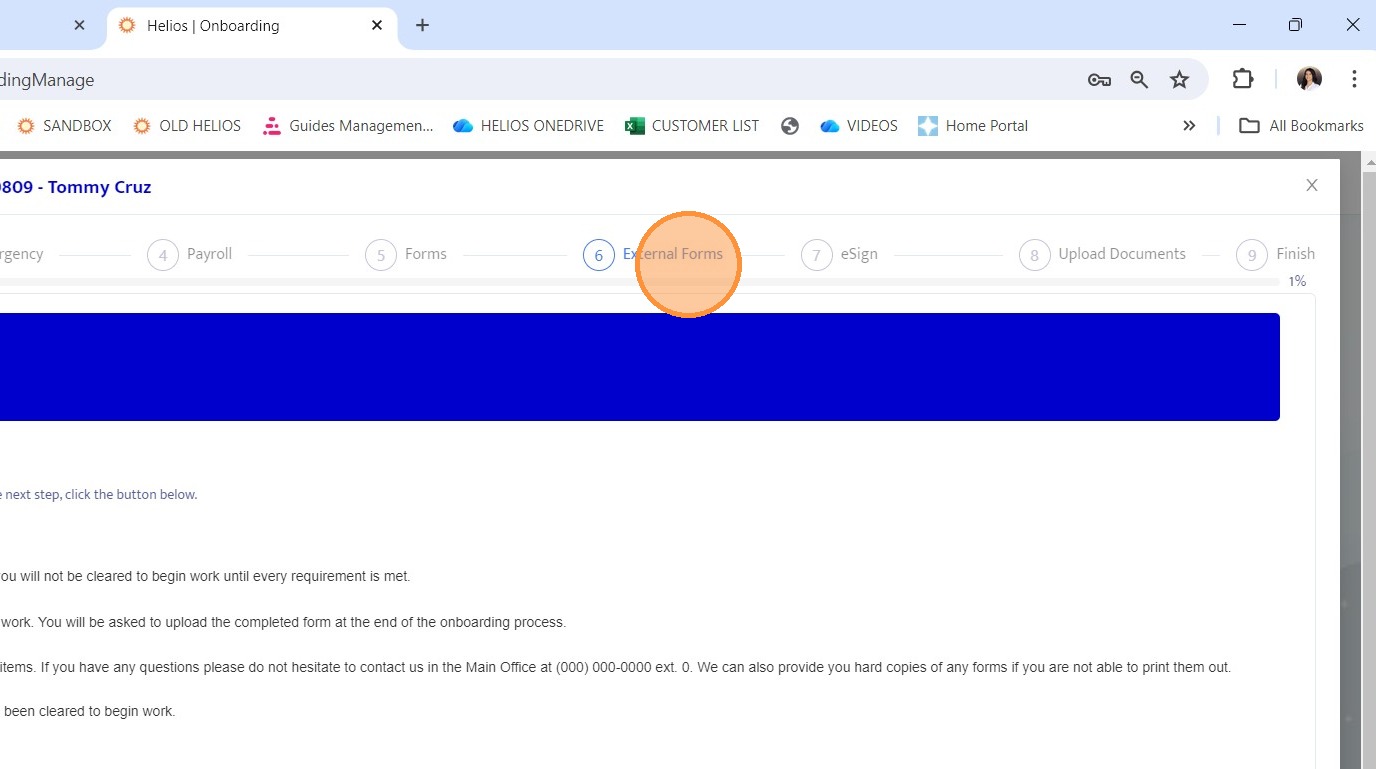Screen dimensions: 1376x769
Task: Open the Guides Management bookmark
Action: click(x=348, y=126)
